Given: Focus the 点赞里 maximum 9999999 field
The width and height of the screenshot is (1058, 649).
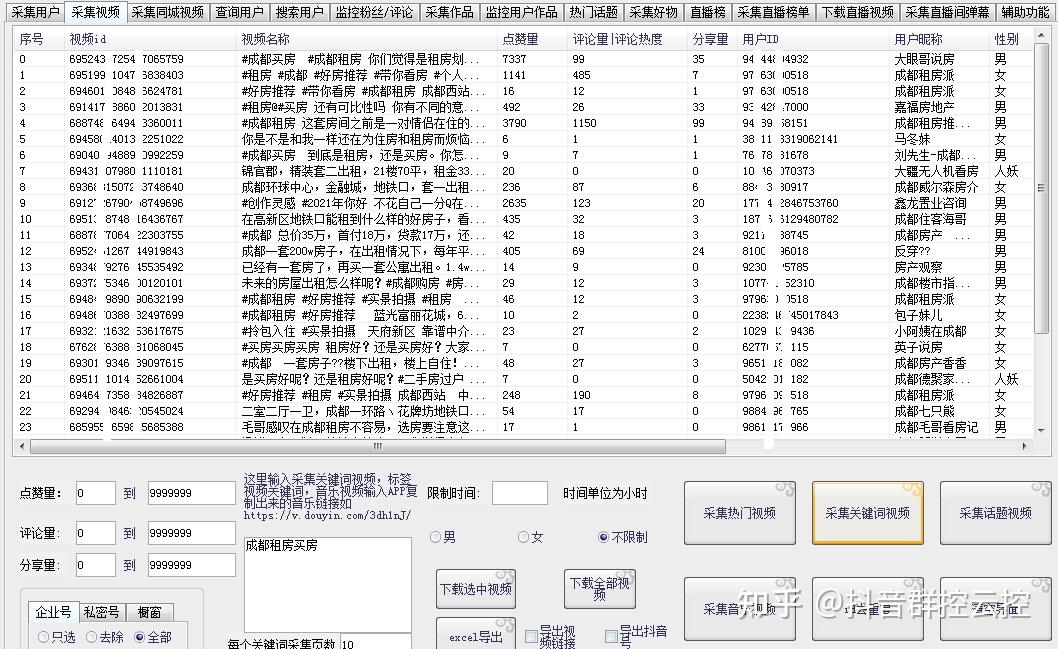Looking at the screenshot, I should pyautogui.click(x=192, y=493).
